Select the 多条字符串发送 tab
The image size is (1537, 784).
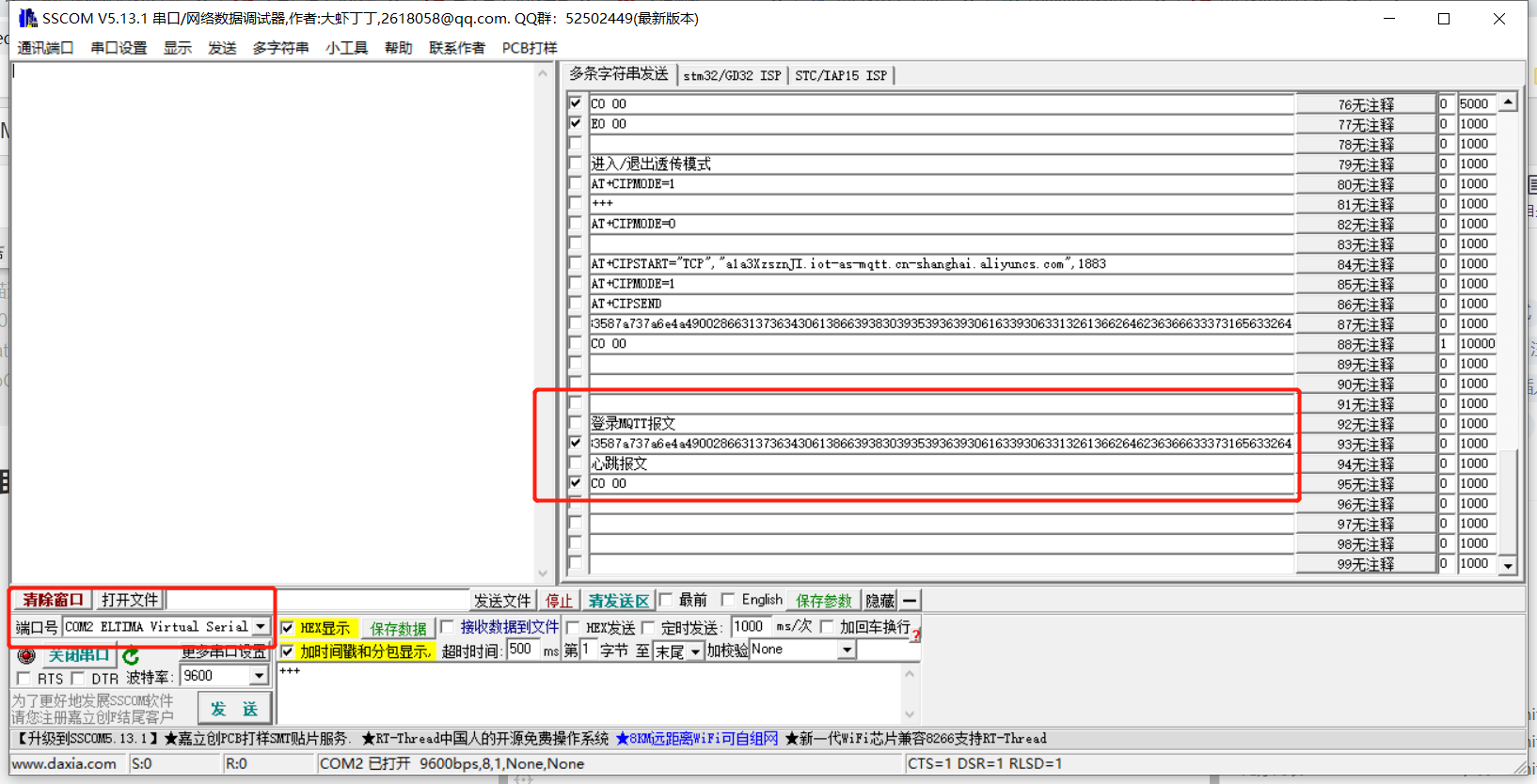(619, 74)
